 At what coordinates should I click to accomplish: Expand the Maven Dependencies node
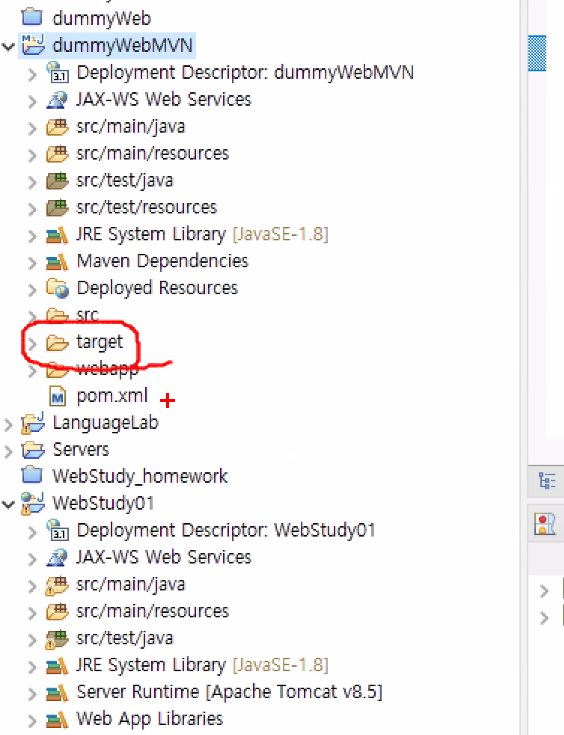click(32, 262)
